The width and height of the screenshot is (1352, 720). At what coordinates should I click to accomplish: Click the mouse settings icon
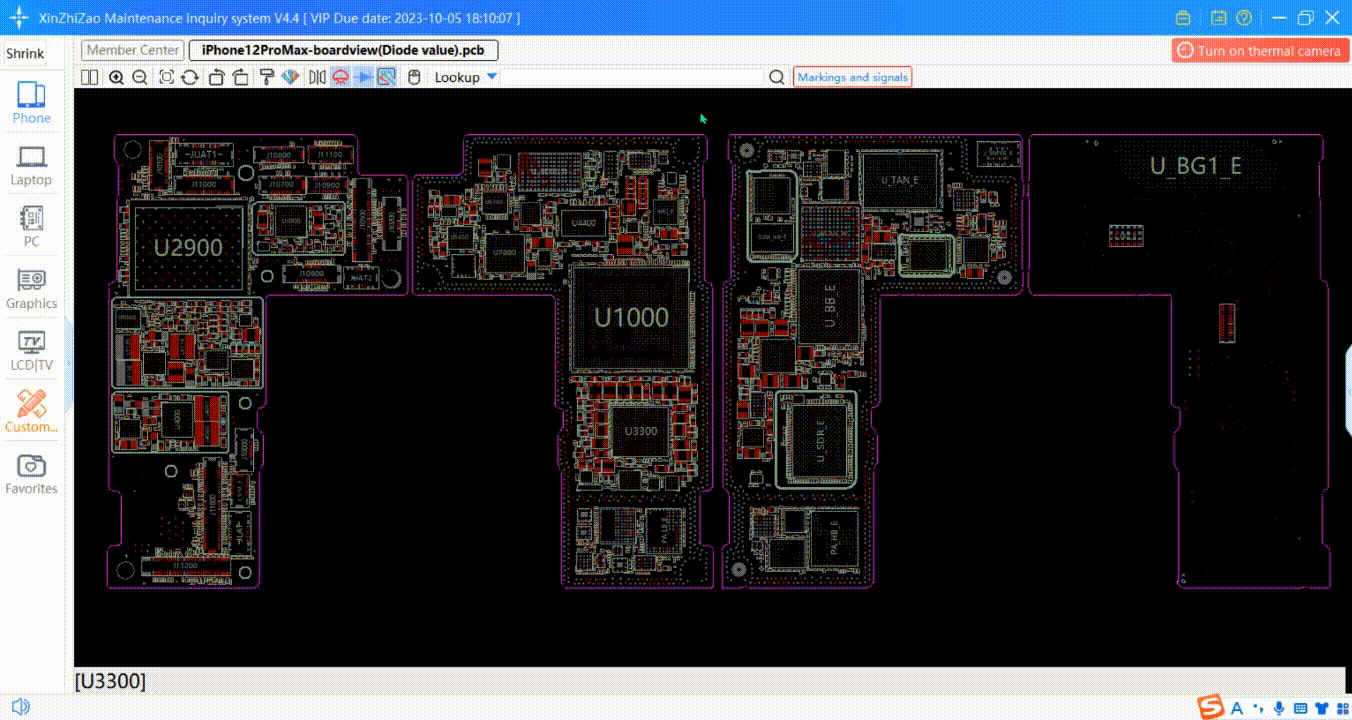[413, 77]
